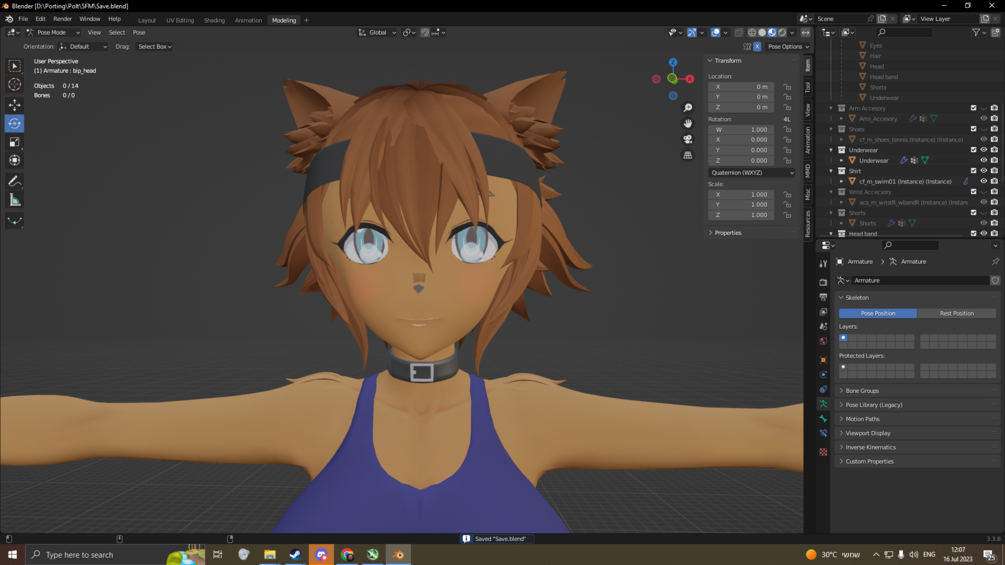Switch to solid viewport shading
This screenshot has height=565, width=1005.
point(762,32)
